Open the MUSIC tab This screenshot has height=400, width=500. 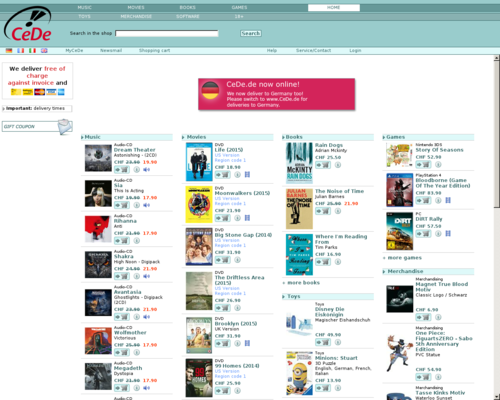[85, 7]
